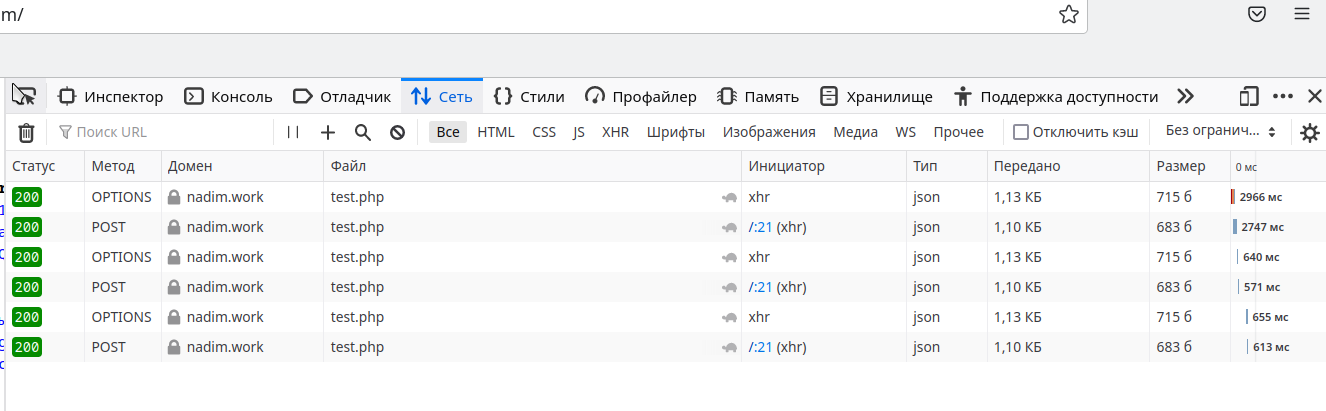Select the Сеть tab
This screenshot has height=411, width=1326.
(442, 97)
